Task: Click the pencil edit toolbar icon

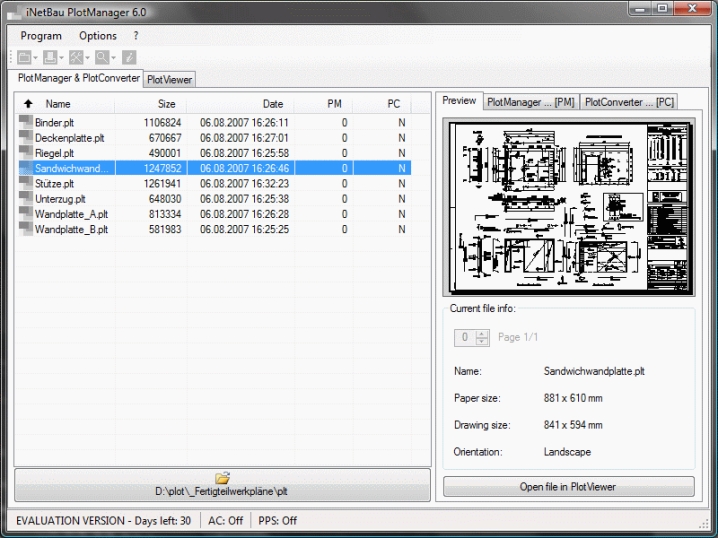Action: pos(129,58)
